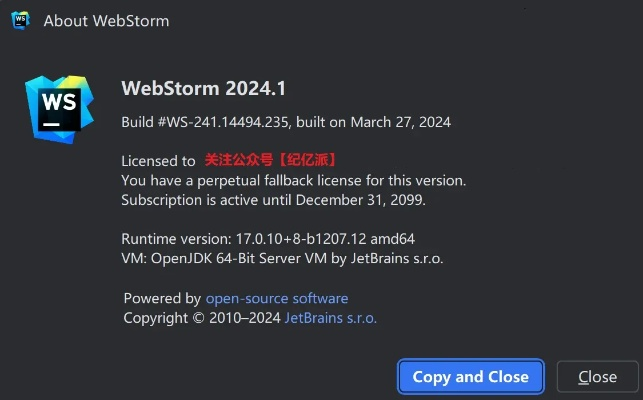
Task: Click the Powered by label
Action: click(162, 298)
